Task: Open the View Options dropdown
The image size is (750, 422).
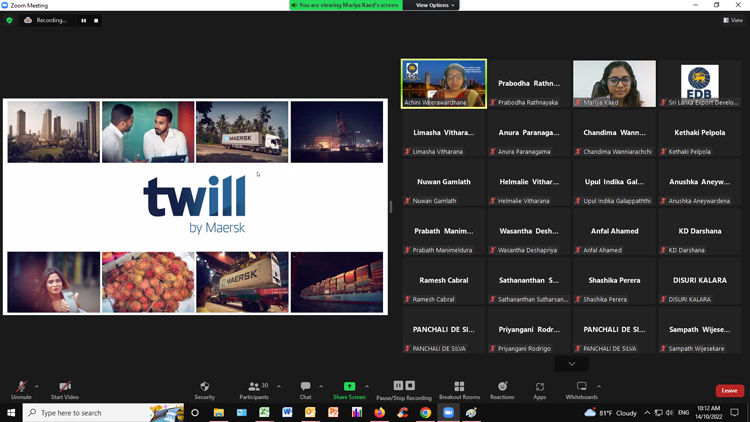Action: tap(434, 5)
